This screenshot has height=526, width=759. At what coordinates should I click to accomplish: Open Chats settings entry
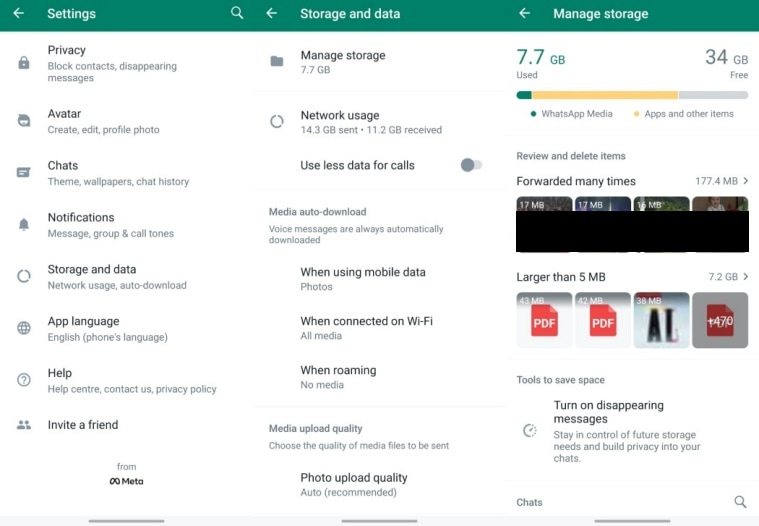click(126, 173)
